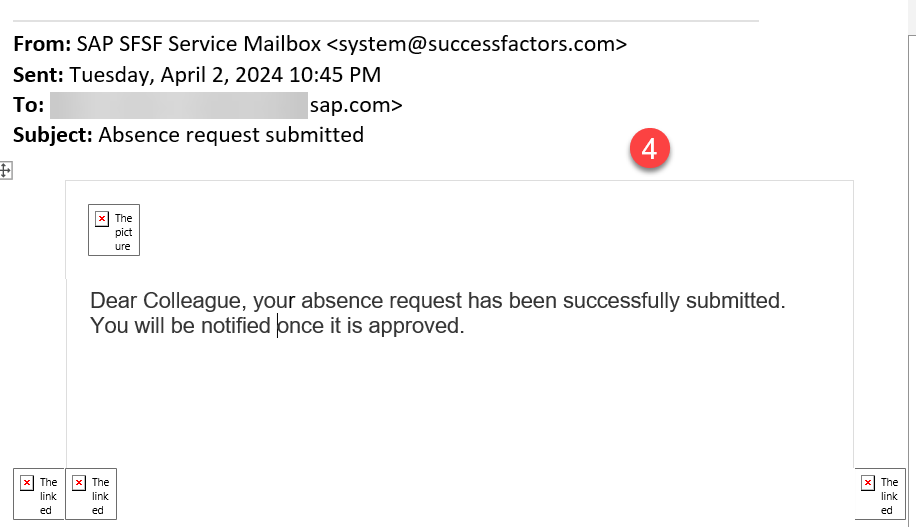This screenshot has width=916, height=527.
Task: Click the subject text Absence request submitted
Action: click(x=231, y=135)
